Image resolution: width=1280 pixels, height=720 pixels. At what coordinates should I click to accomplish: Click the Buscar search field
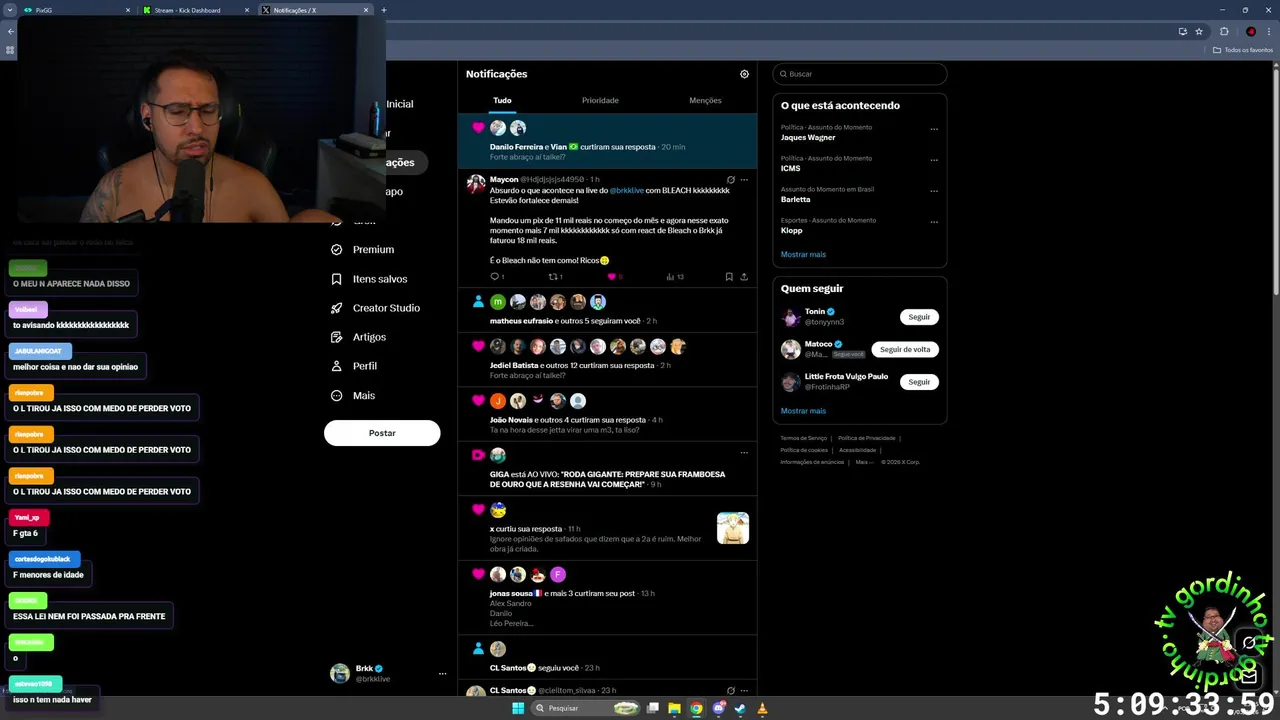860,74
